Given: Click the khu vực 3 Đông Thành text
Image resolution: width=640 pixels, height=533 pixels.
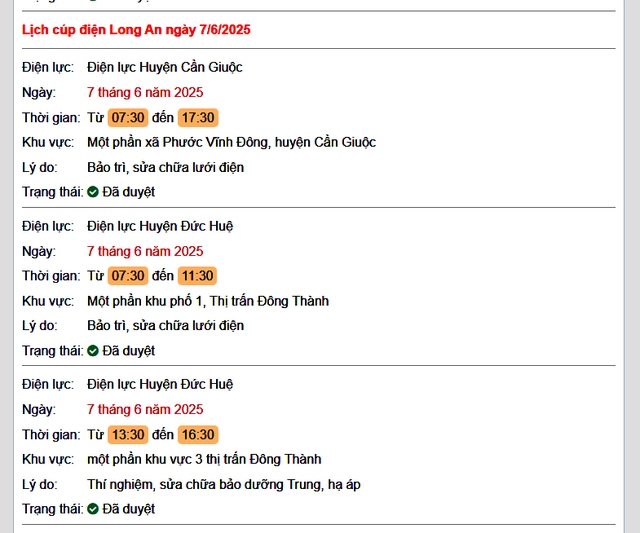Looking at the screenshot, I should point(204,460).
